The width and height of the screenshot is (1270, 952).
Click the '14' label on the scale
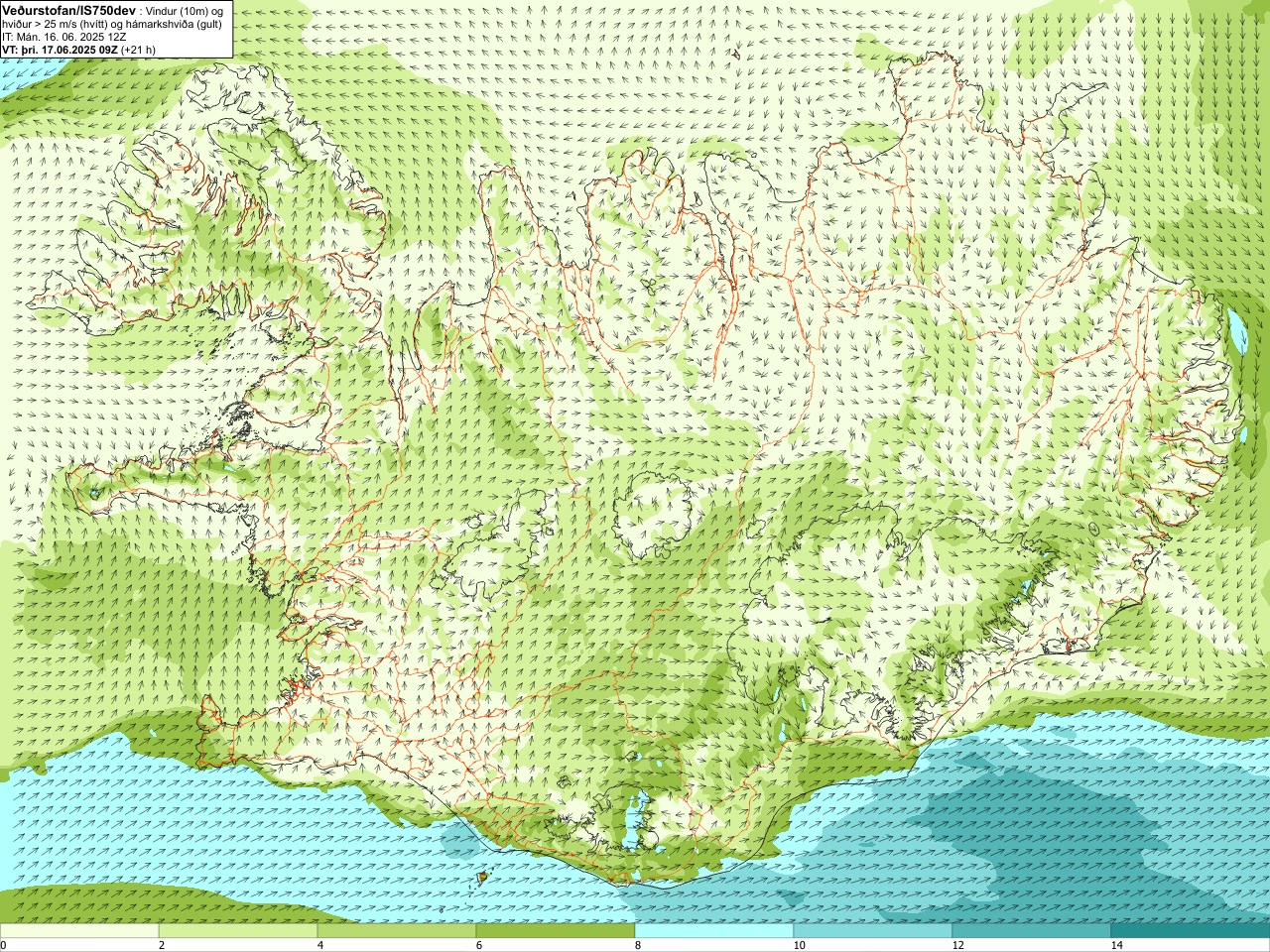click(1116, 945)
